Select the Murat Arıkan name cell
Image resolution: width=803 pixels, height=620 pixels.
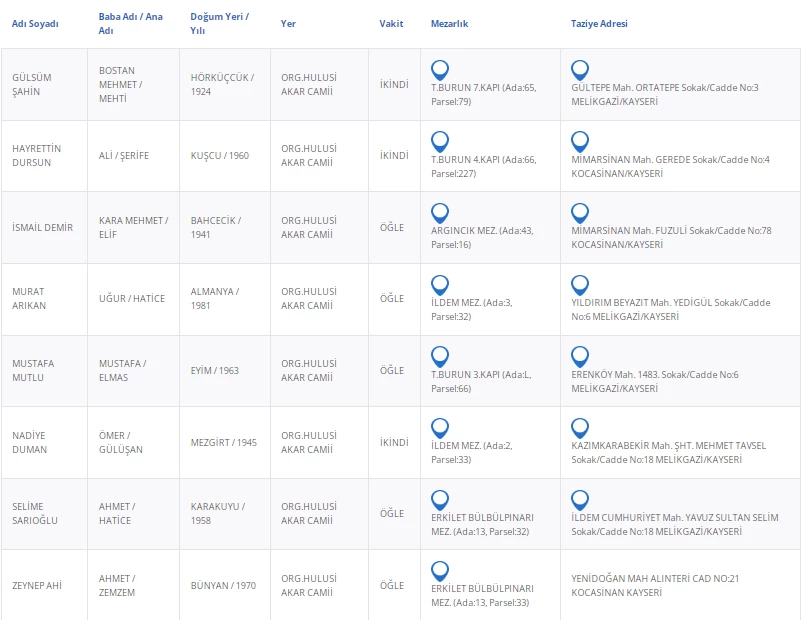29,298
